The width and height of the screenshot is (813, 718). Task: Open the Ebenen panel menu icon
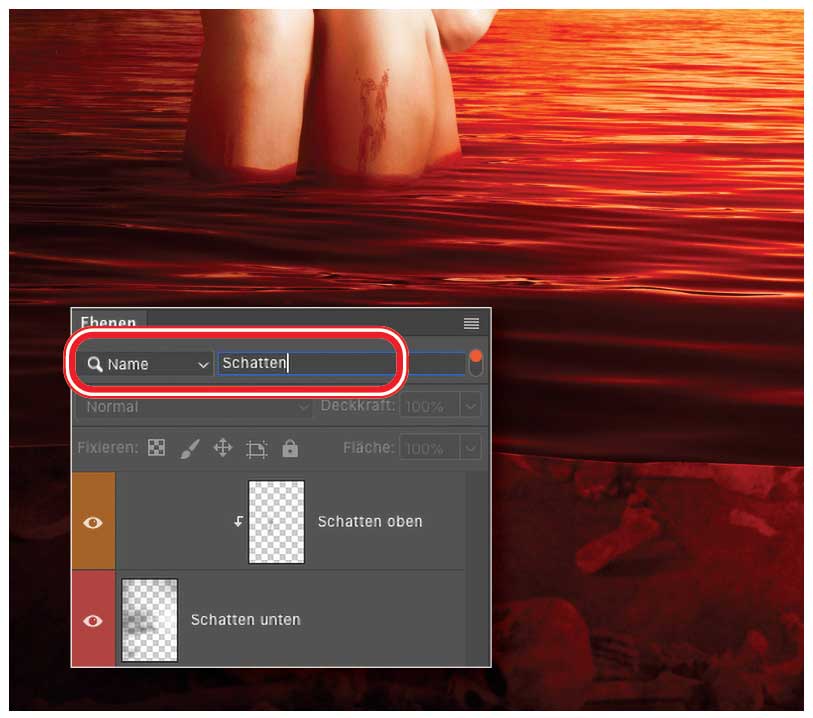(x=471, y=323)
